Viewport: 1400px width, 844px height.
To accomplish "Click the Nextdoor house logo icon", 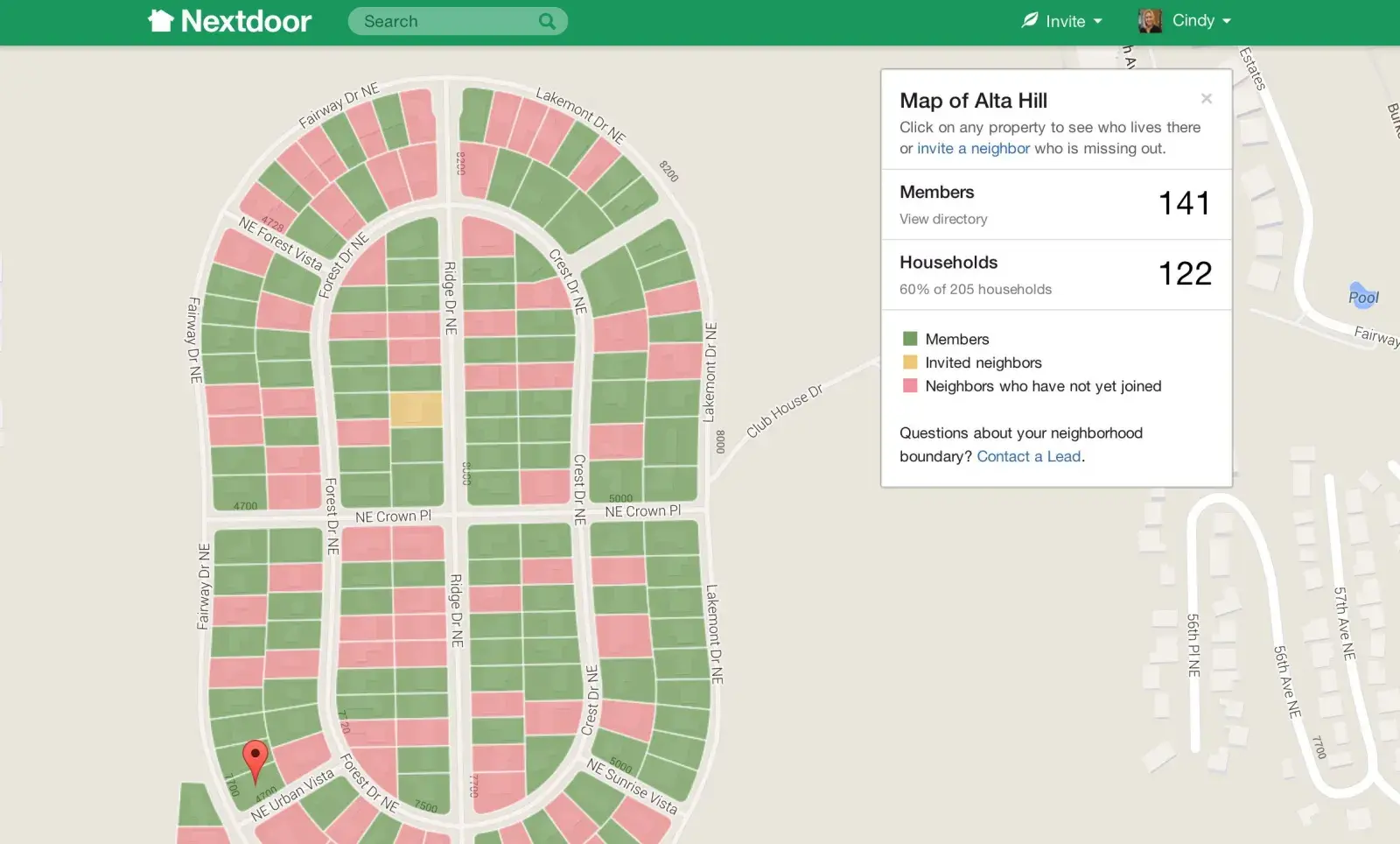I will [x=161, y=21].
